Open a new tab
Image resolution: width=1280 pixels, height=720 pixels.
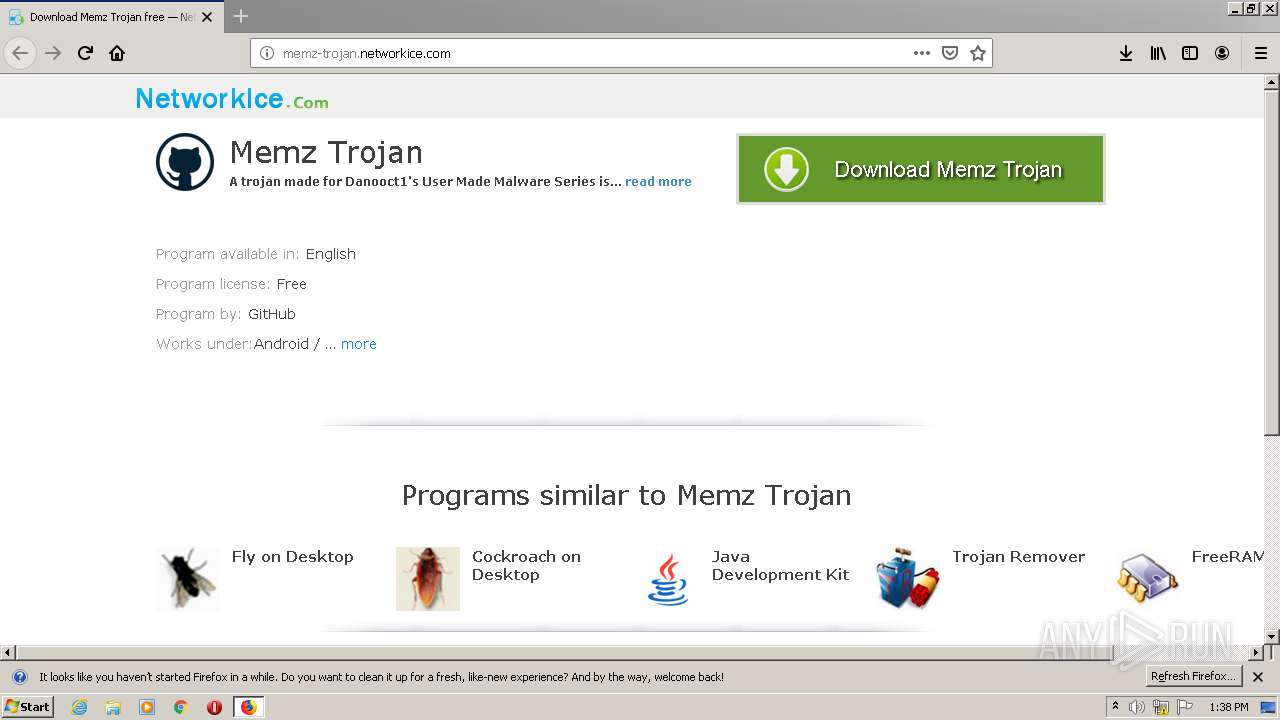(240, 16)
